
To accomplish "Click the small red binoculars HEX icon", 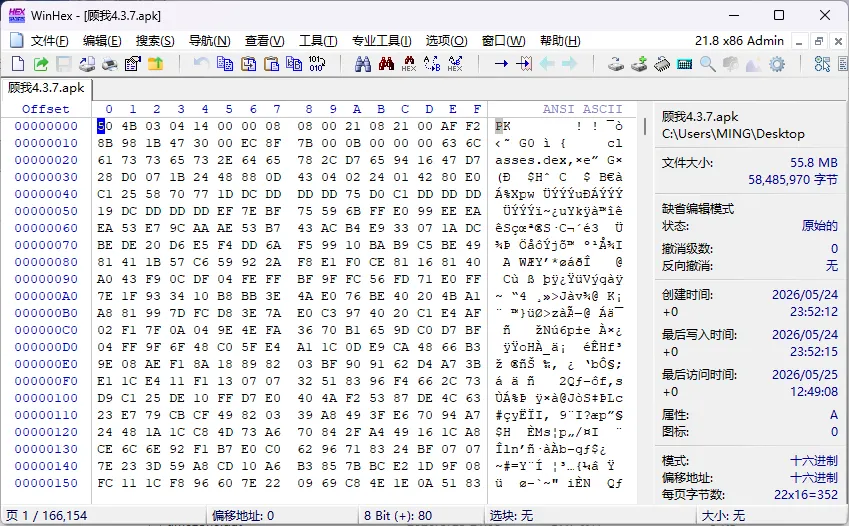I will (409, 64).
